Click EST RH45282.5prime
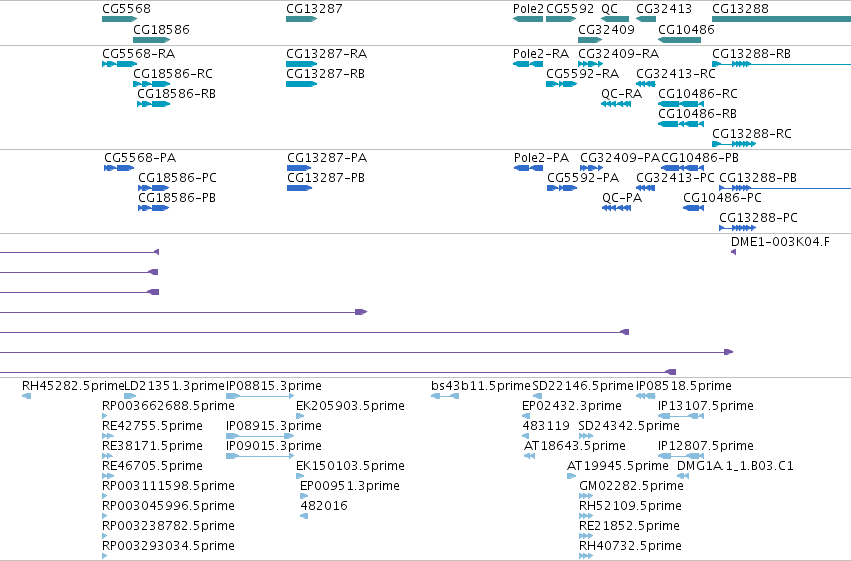851x561 pixels. (x=73, y=386)
